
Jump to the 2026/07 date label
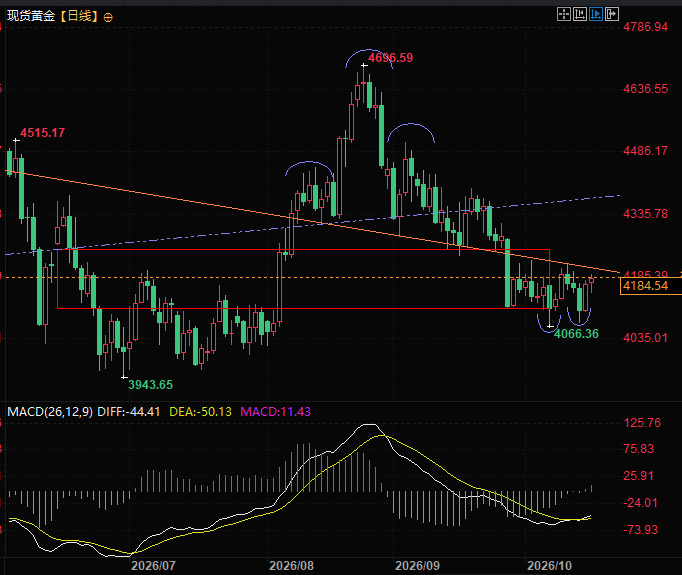pos(154,565)
